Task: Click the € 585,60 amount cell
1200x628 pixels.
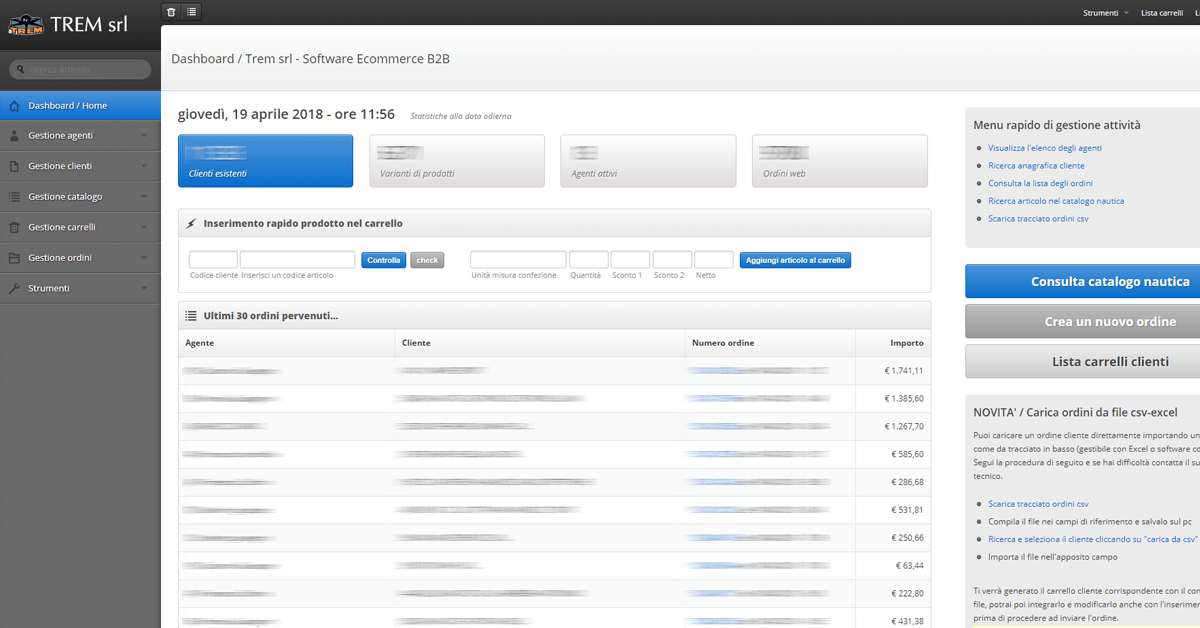Action: pos(893,454)
